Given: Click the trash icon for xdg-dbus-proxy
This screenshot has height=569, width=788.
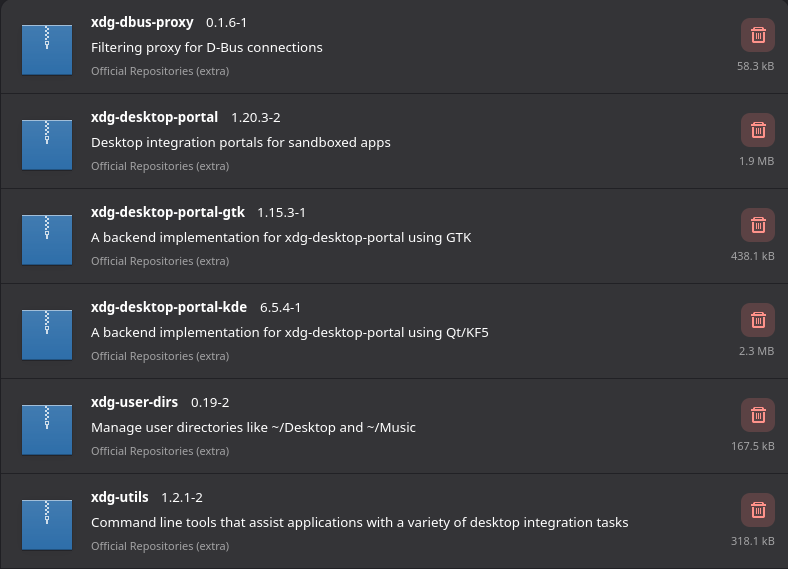Looking at the screenshot, I should point(757,35).
